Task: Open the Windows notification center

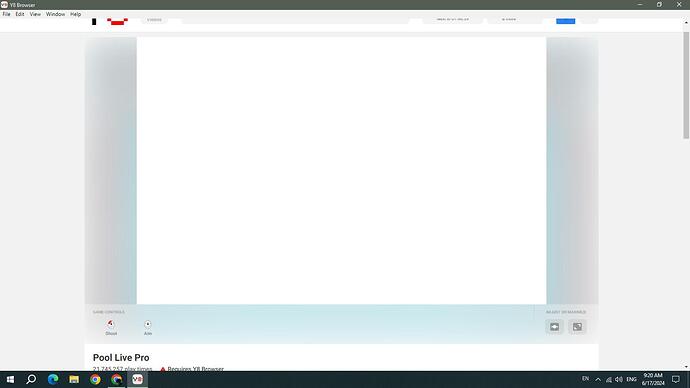Action: (676, 379)
